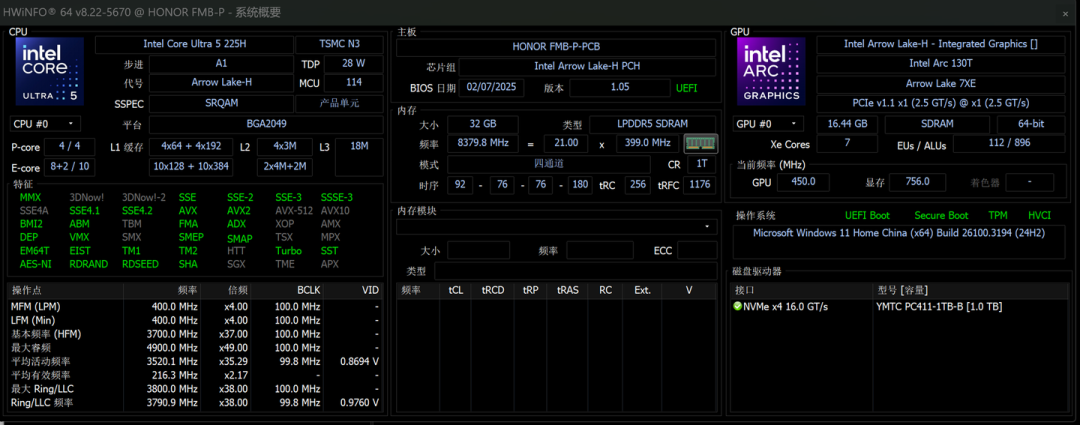1080x425 pixels.
Task: Click the Intel Core Ultra 5 225H name field
Action: pyautogui.click(x=194, y=44)
